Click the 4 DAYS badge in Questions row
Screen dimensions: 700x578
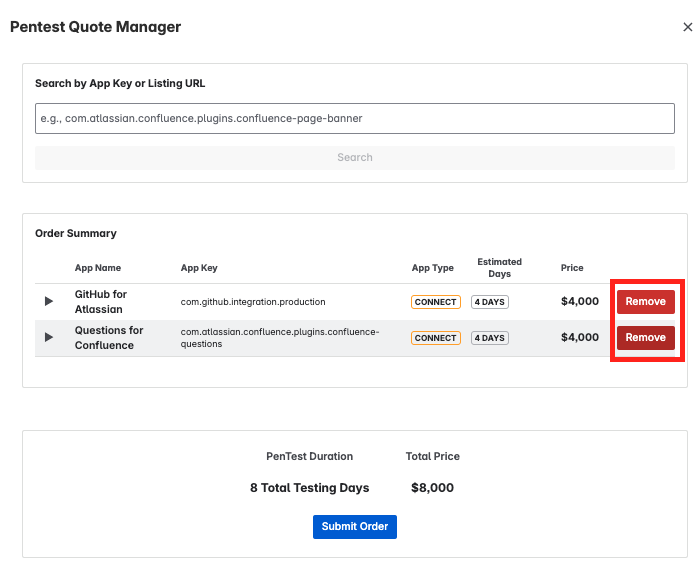[x=489, y=338]
